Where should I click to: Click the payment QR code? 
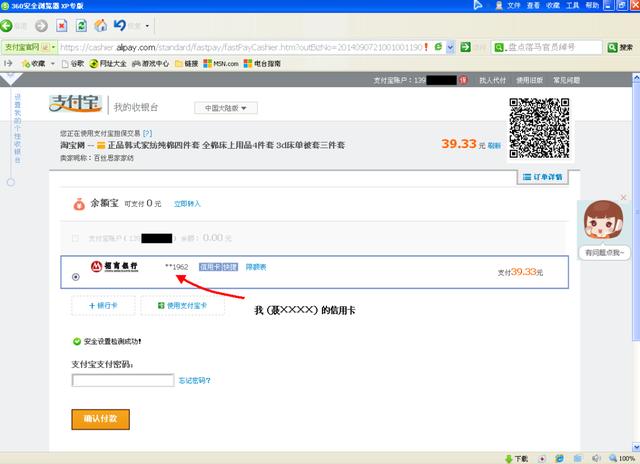click(539, 128)
